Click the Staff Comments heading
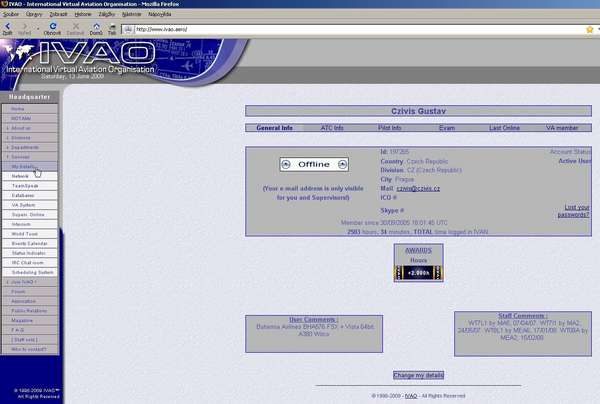Image resolution: width=600 pixels, height=404 pixels. click(523, 316)
